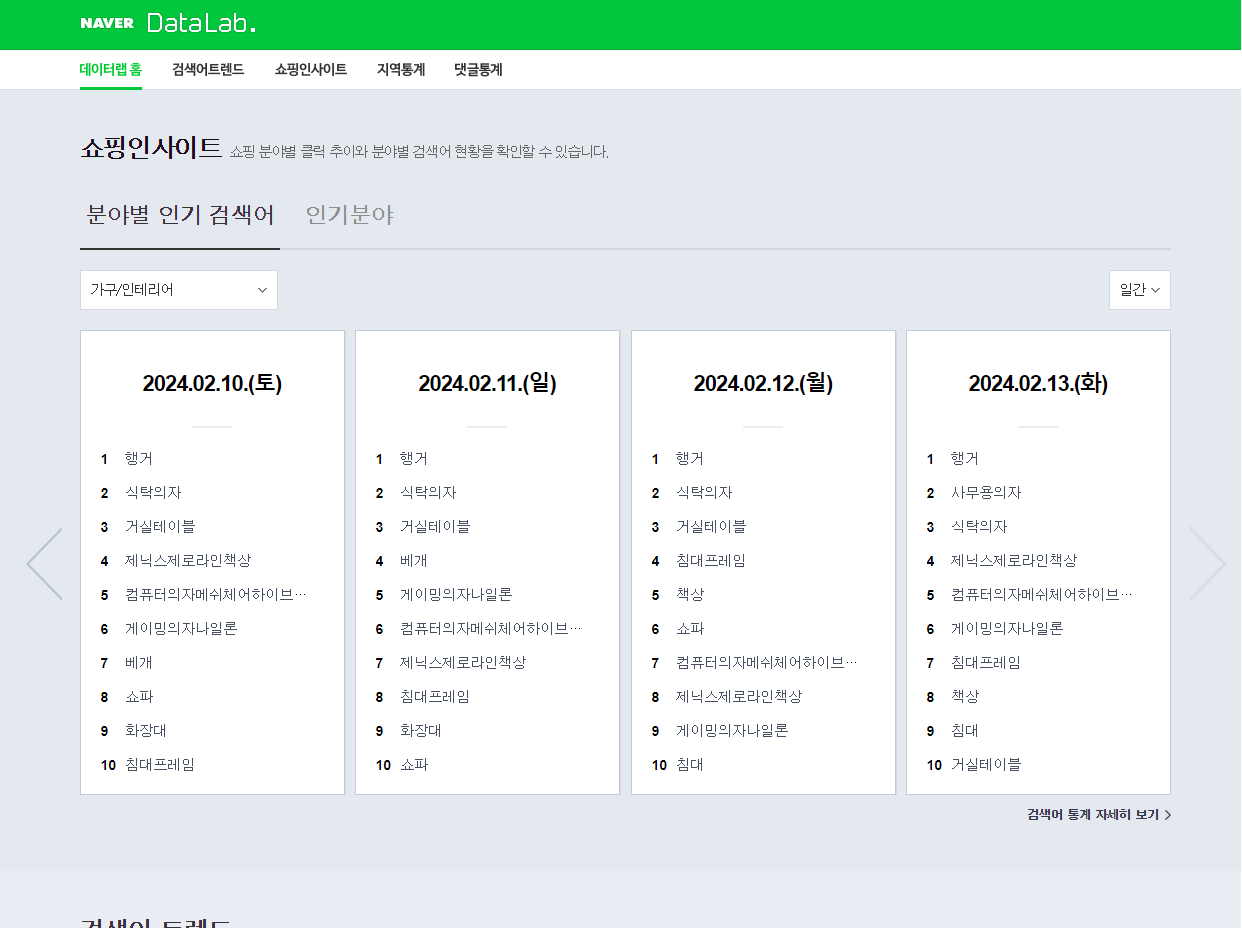Click the 2024.02.10.(토) date heading

coord(212,384)
